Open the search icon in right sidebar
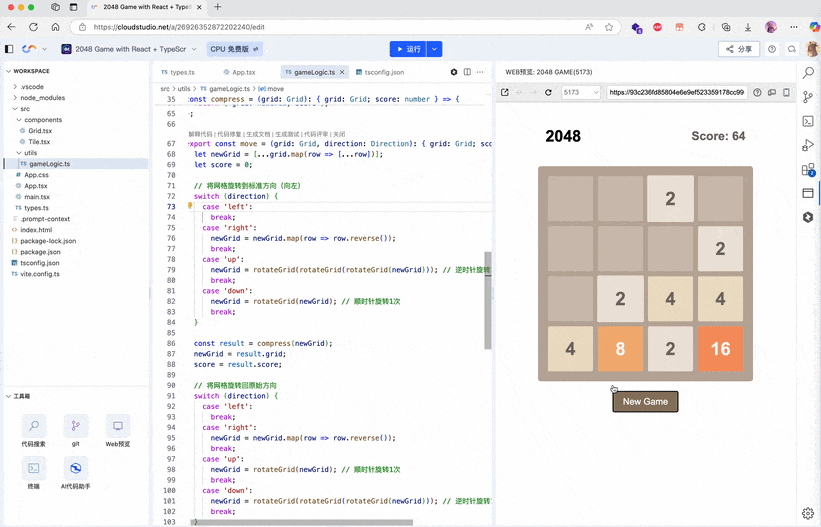The height and width of the screenshot is (527, 821). click(808, 72)
